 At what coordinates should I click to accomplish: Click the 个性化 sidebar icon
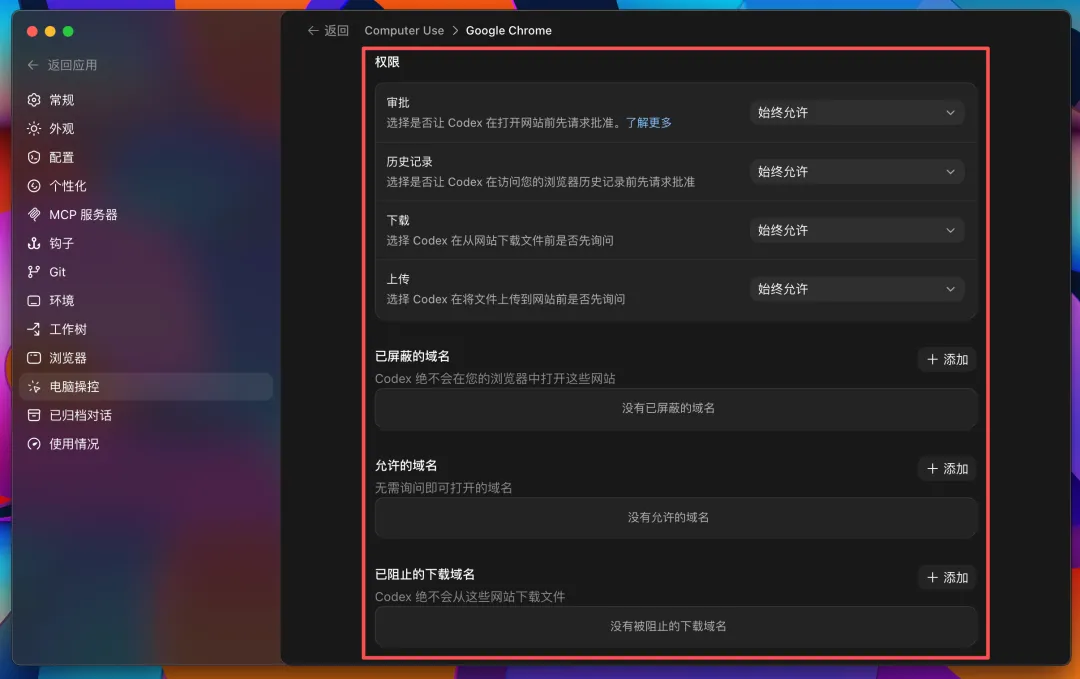point(34,186)
